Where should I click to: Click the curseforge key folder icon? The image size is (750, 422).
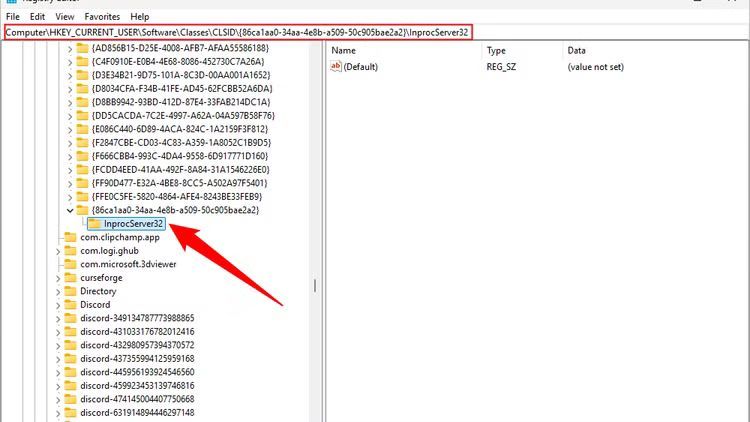tap(70, 278)
